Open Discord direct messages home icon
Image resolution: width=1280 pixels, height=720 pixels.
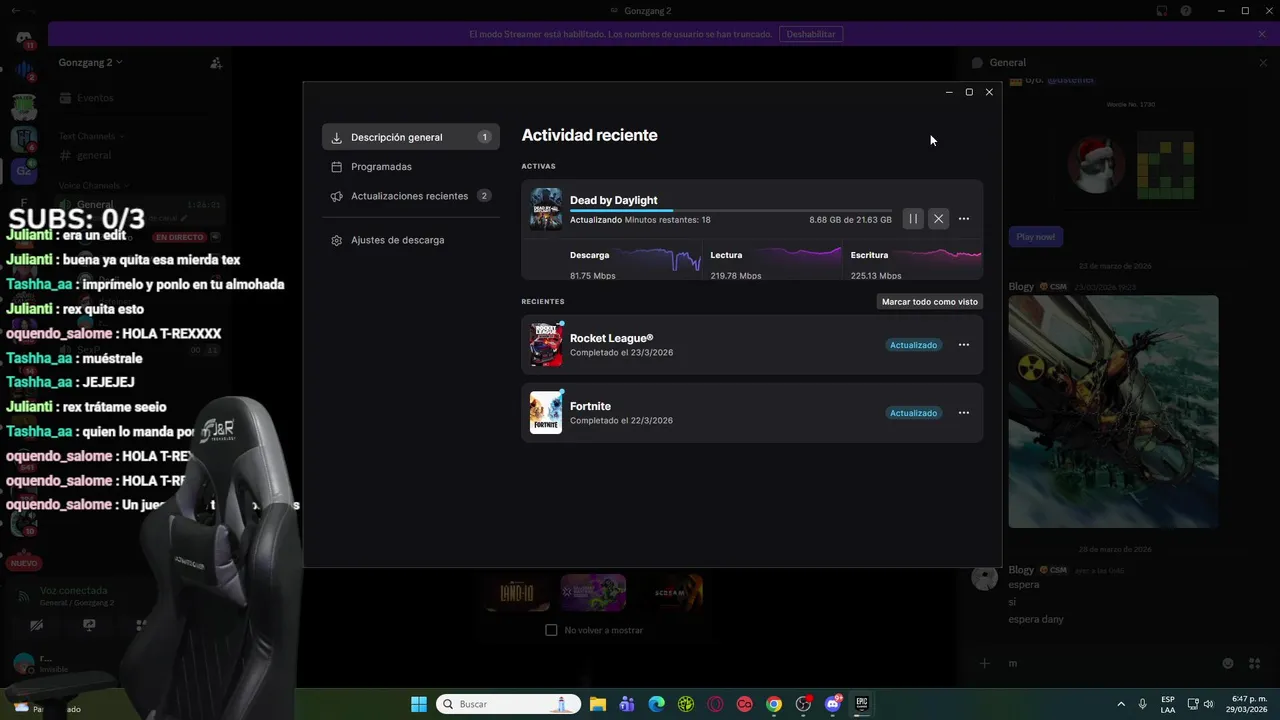pos(24,38)
